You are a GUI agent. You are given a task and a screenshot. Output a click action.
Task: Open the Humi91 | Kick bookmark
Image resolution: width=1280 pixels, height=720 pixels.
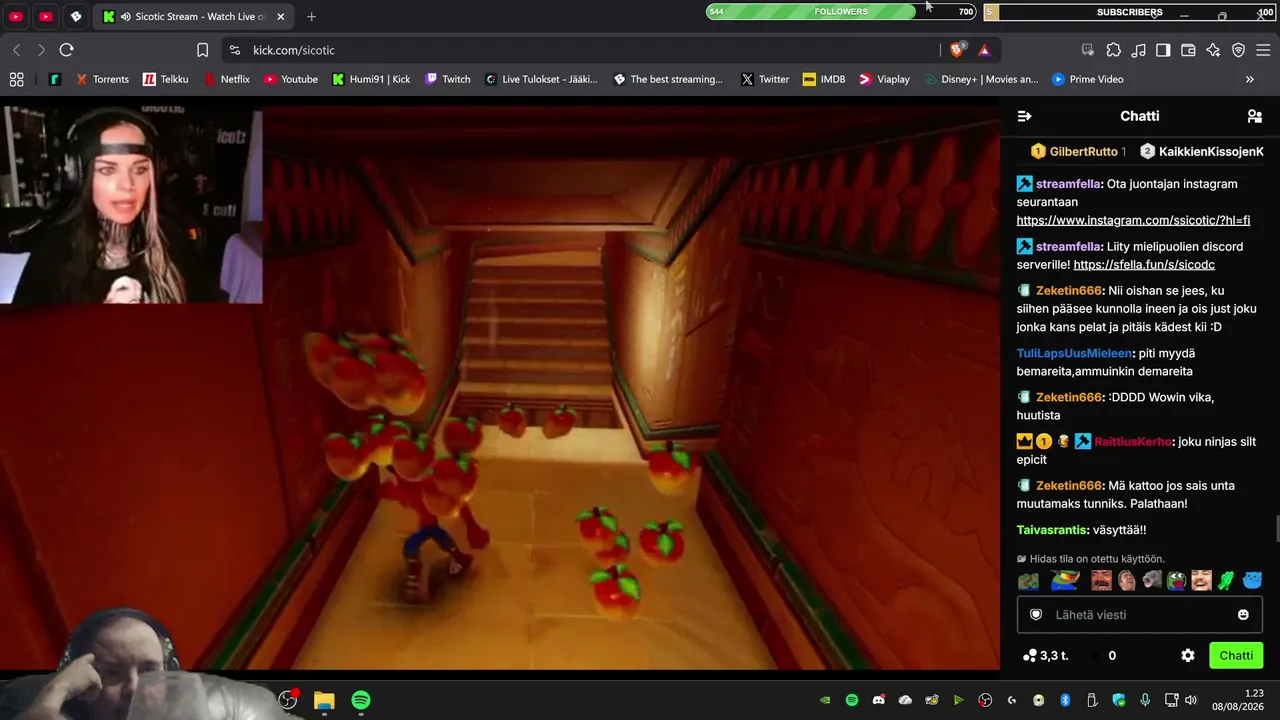371,79
